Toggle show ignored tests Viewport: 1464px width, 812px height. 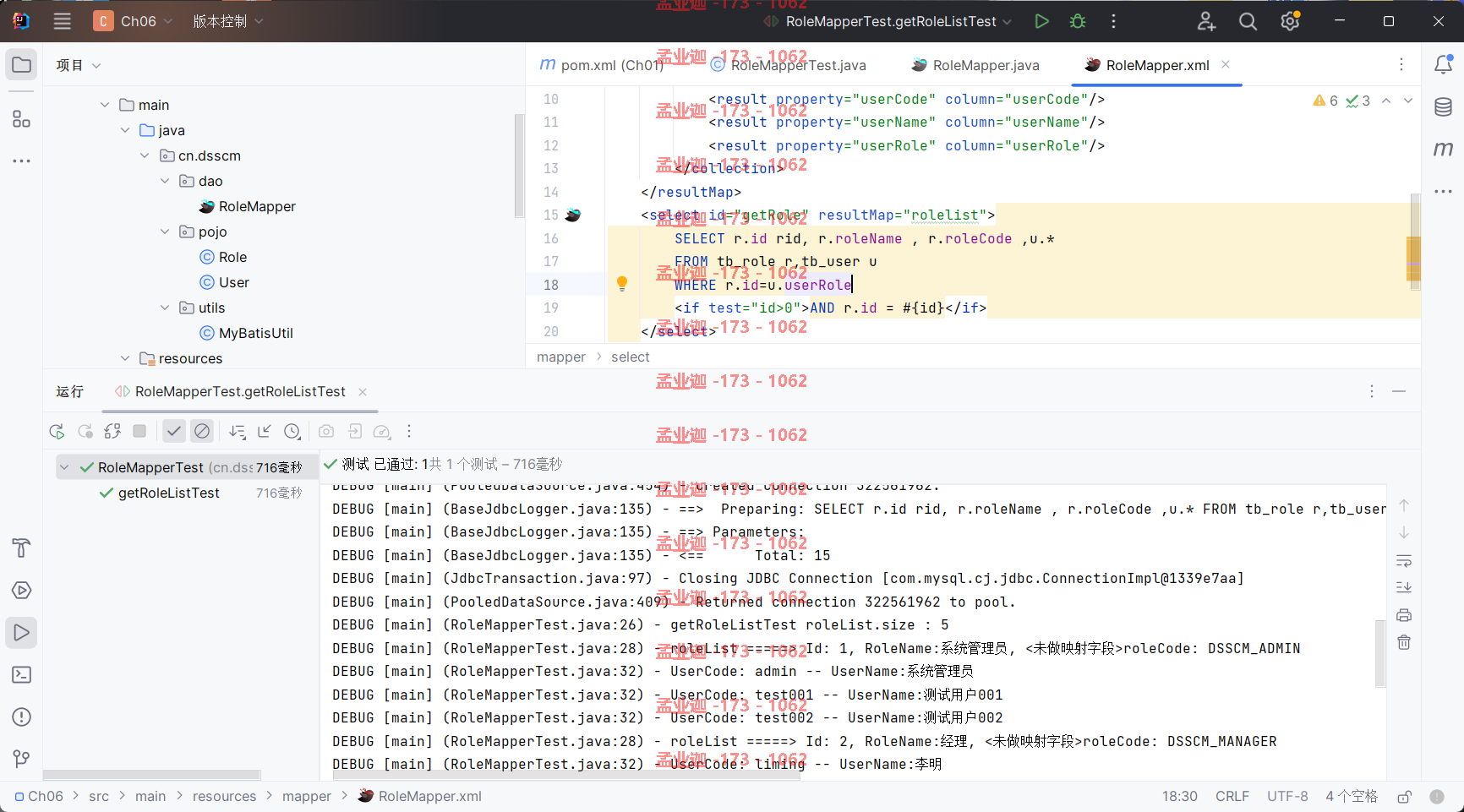click(x=201, y=431)
